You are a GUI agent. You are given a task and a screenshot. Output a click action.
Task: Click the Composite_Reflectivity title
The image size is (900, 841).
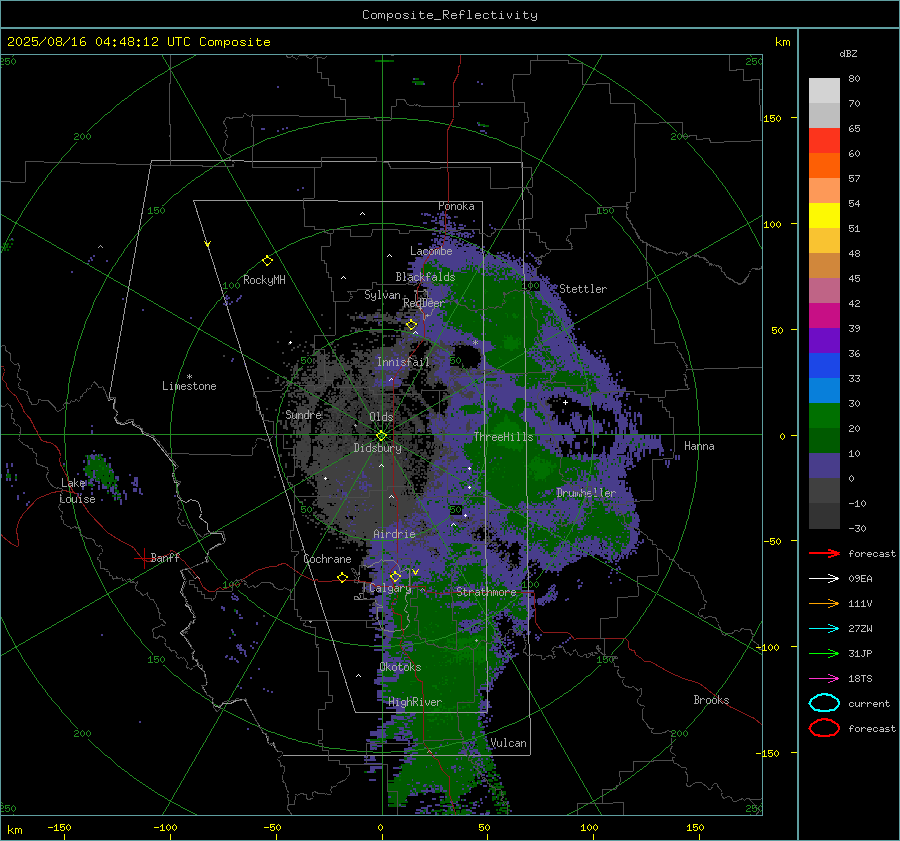click(x=450, y=15)
